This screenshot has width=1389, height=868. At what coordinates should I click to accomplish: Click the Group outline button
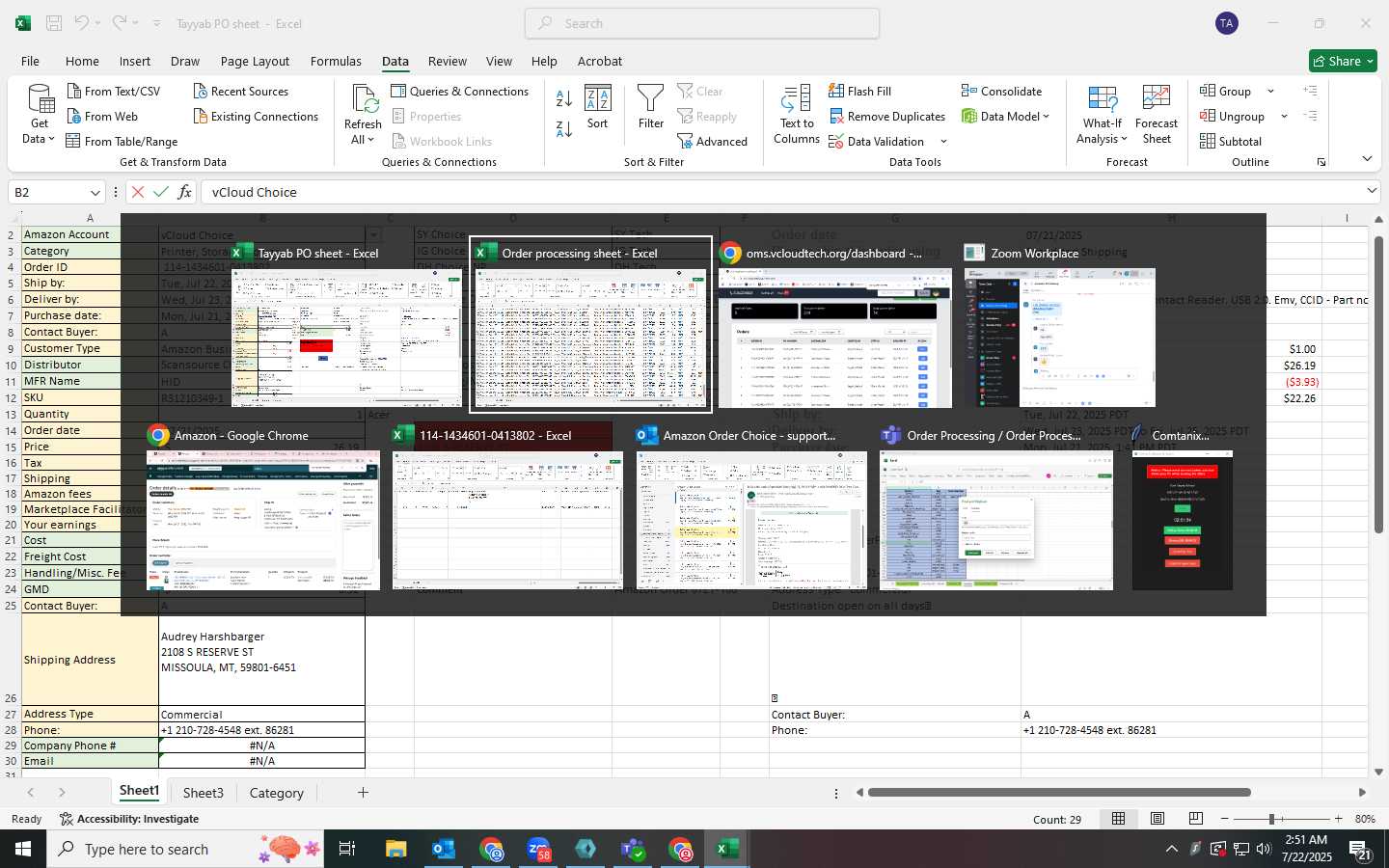[1225, 91]
